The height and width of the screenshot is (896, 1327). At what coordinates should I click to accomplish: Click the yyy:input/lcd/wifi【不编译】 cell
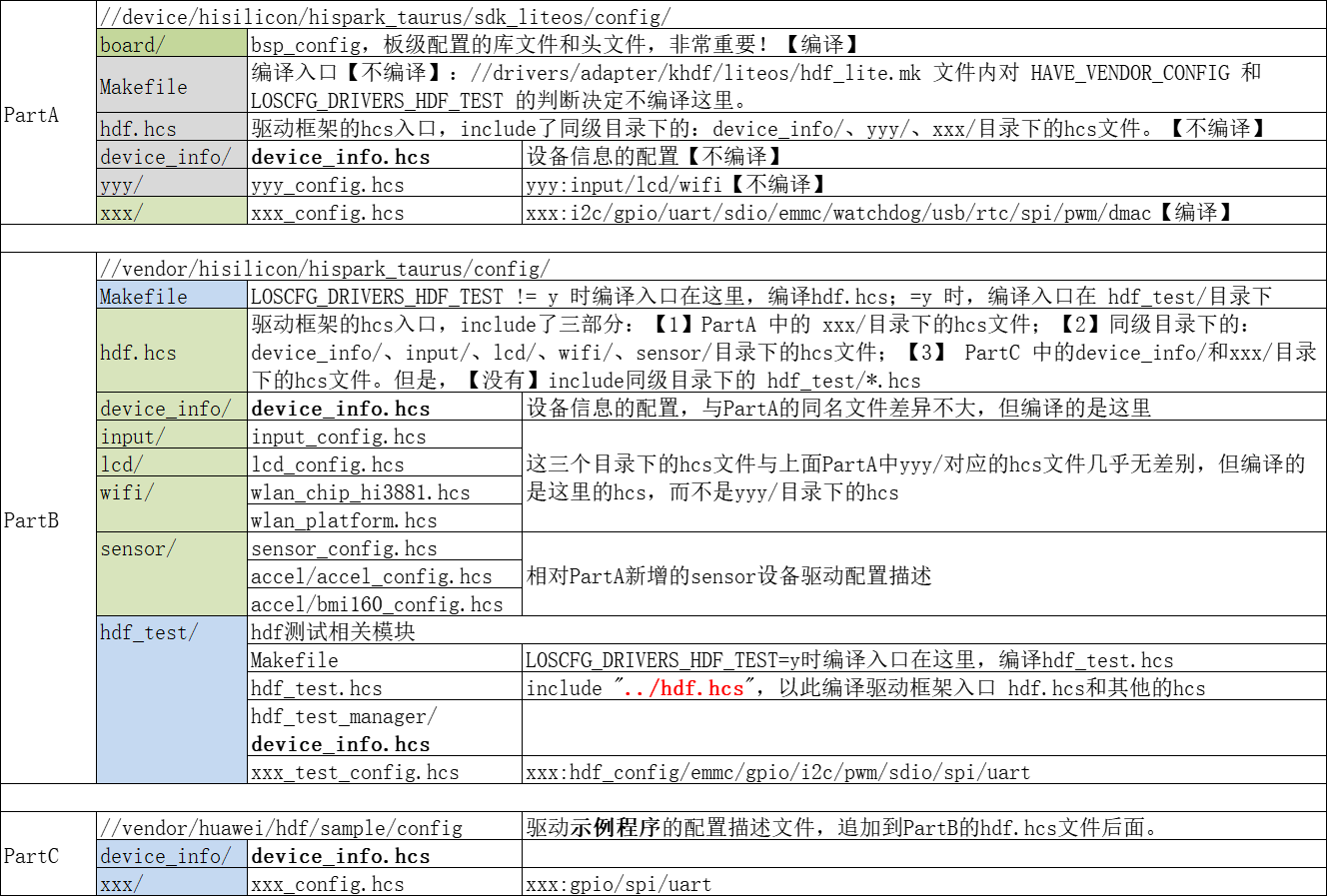click(924, 183)
